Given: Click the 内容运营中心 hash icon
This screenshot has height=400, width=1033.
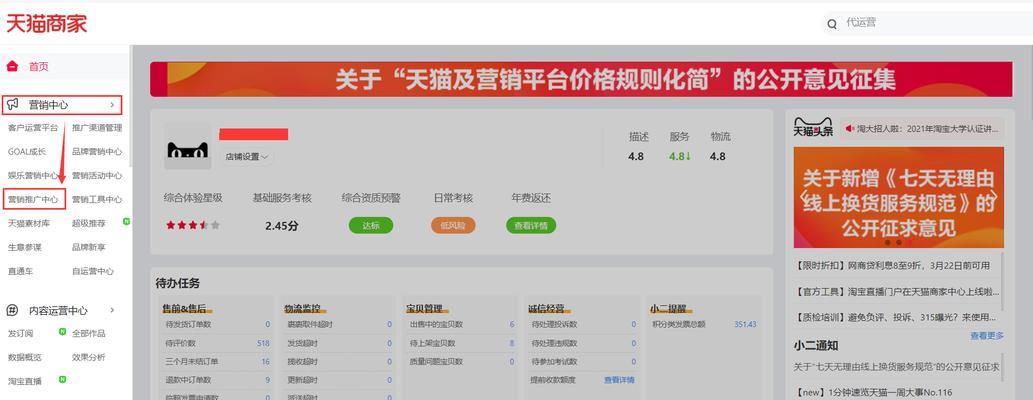Looking at the screenshot, I should [x=12, y=310].
